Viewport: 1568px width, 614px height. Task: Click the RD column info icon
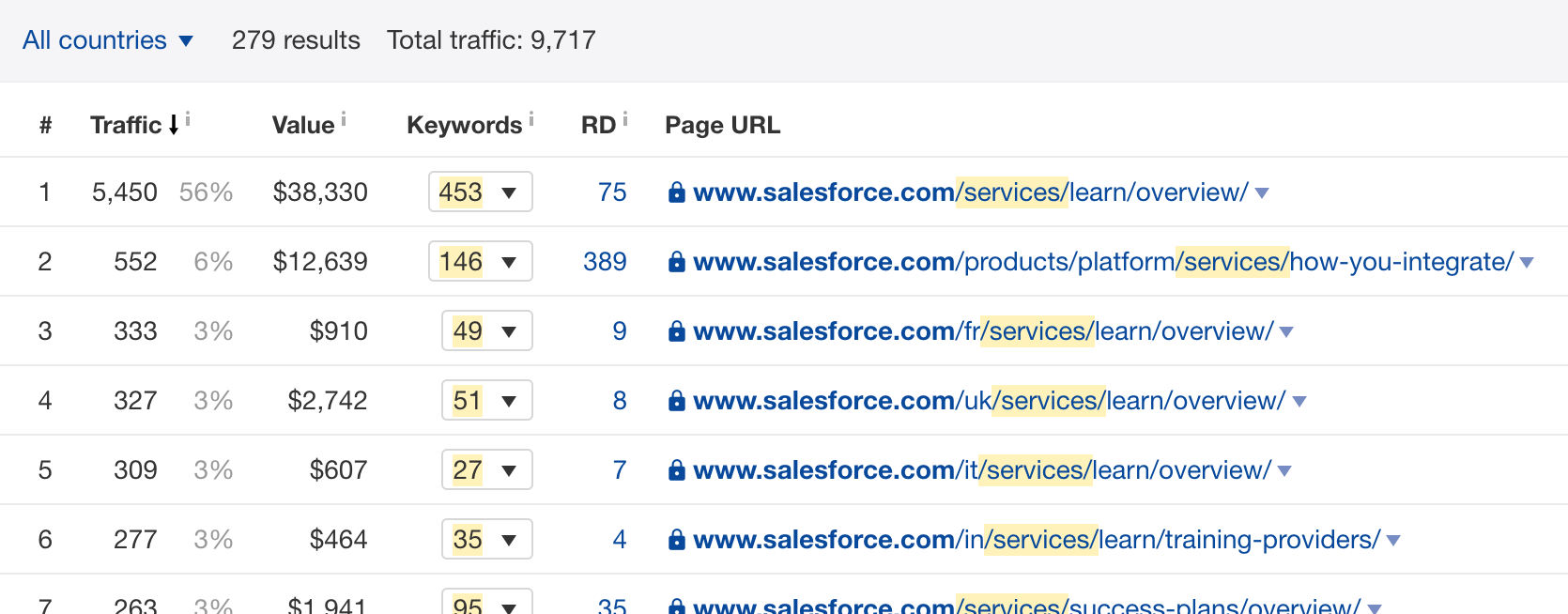point(625,119)
